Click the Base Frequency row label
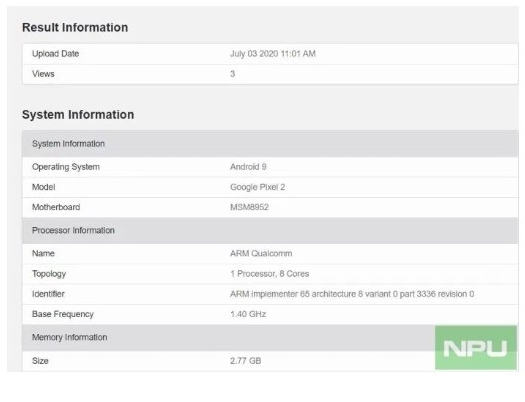The image size is (525, 402). coord(63,314)
